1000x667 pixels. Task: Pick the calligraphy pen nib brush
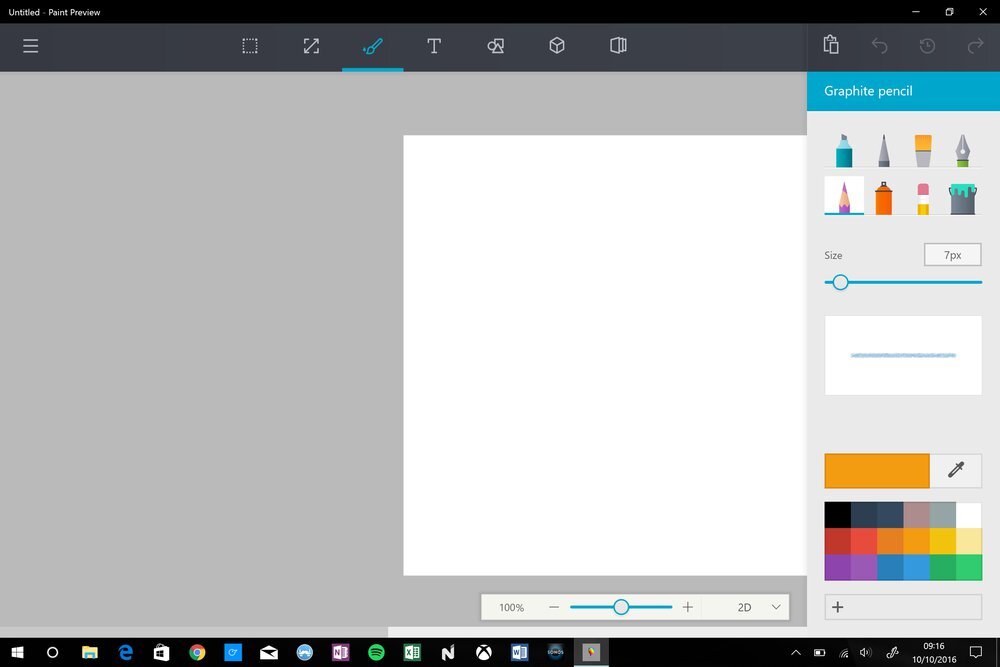[x=962, y=150]
